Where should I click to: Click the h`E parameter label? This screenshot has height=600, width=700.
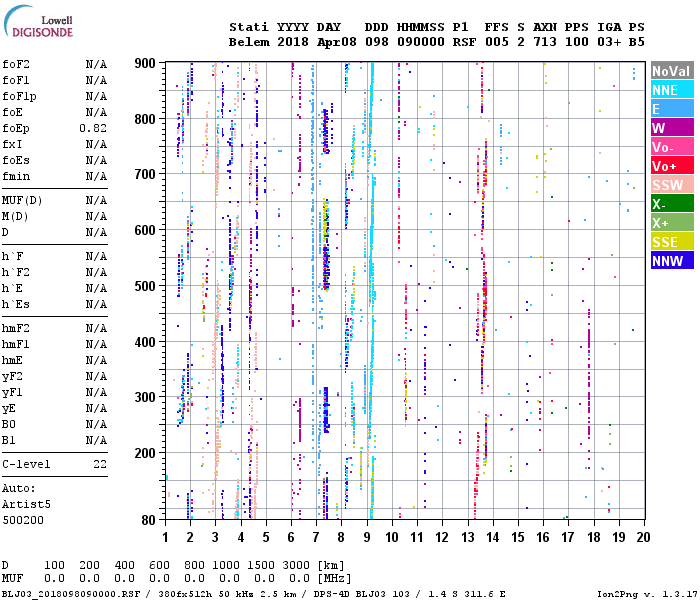pyautogui.click(x=12, y=288)
